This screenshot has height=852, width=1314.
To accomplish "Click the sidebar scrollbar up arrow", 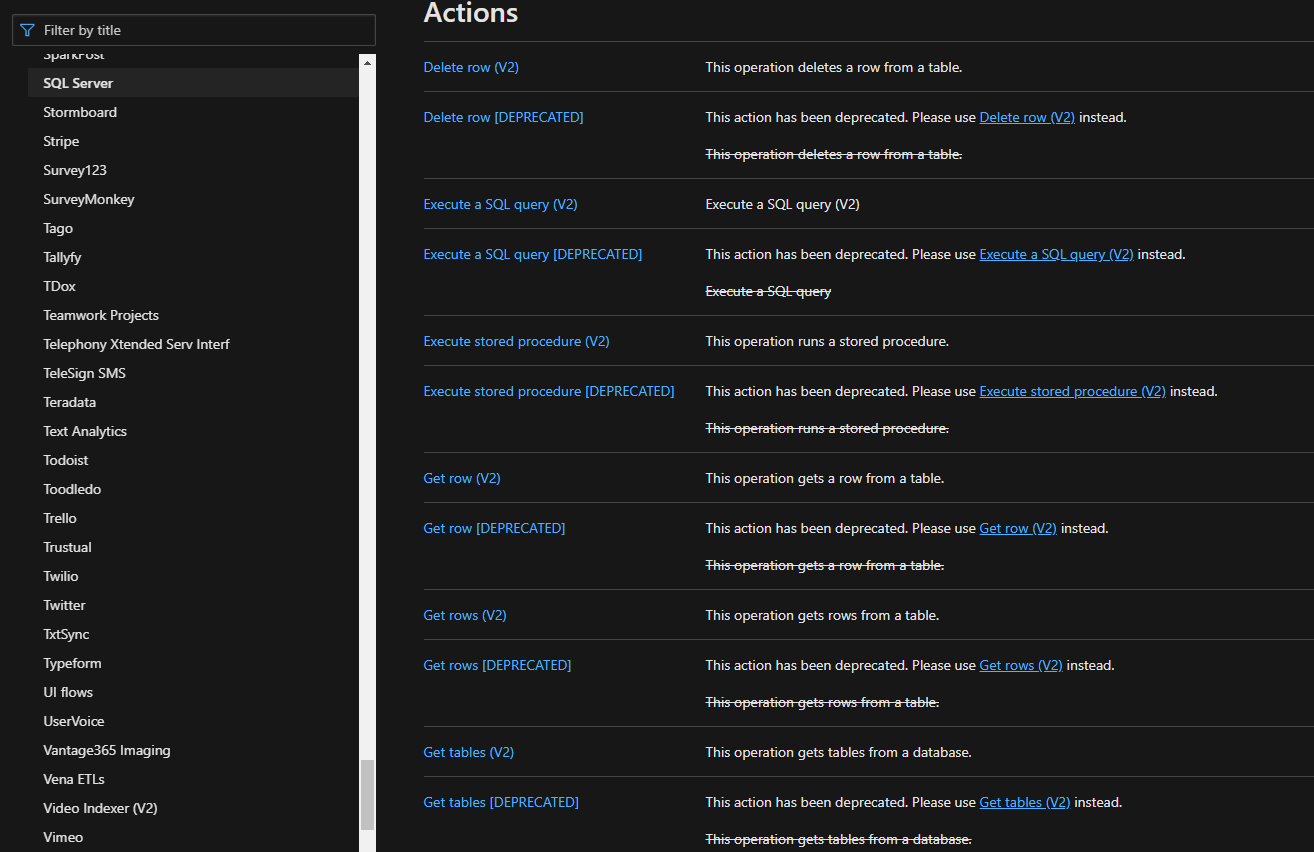I will pos(367,63).
